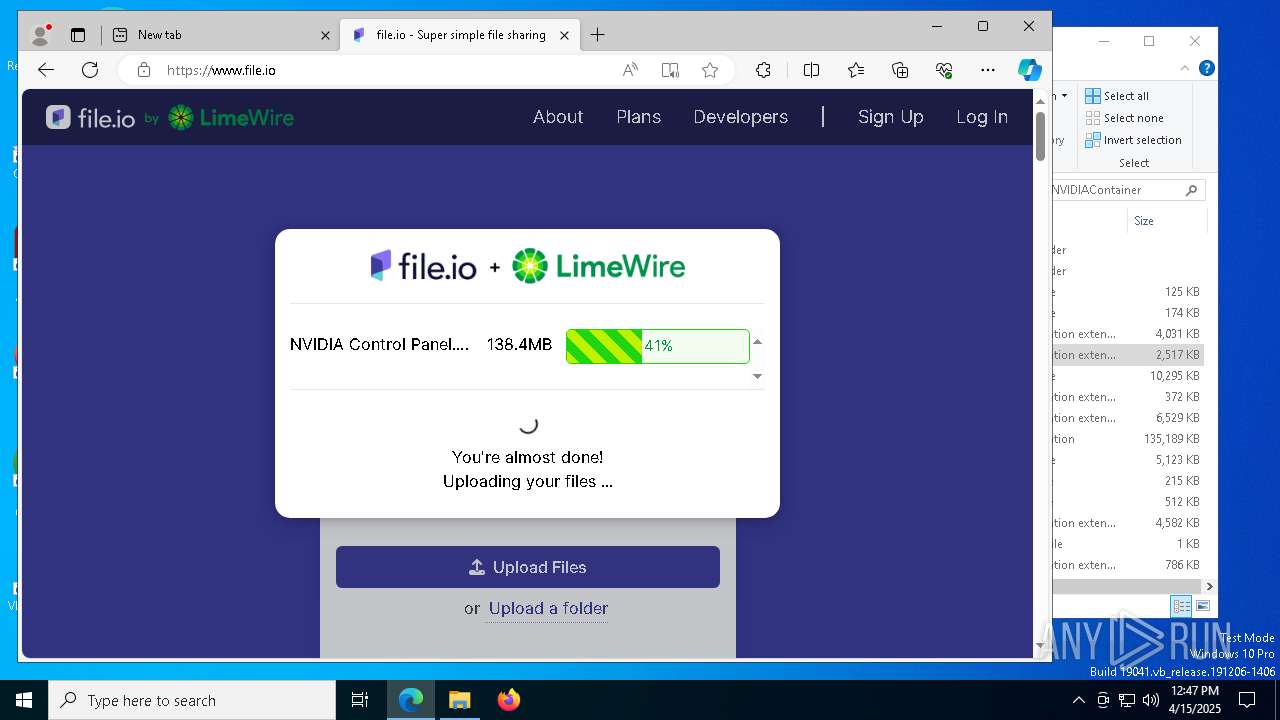The image size is (1280, 720).
Task: Launch Copilot sidebar icon
Action: pos(1030,70)
